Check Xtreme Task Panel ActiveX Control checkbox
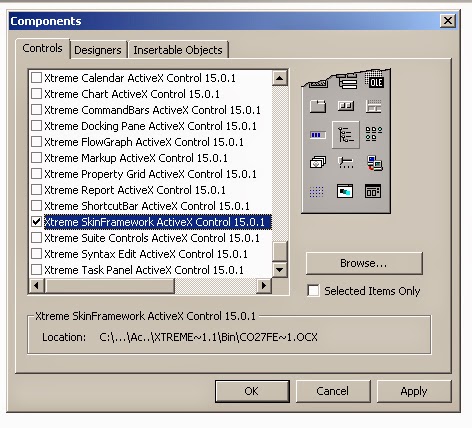 (x=36, y=269)
